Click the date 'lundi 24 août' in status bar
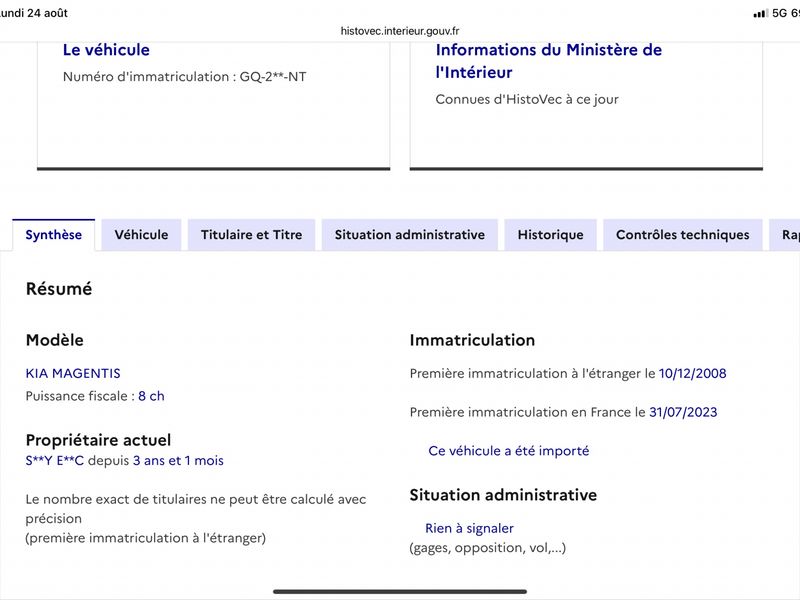This screenshot has height=600, width=800. tap(34, 13)
